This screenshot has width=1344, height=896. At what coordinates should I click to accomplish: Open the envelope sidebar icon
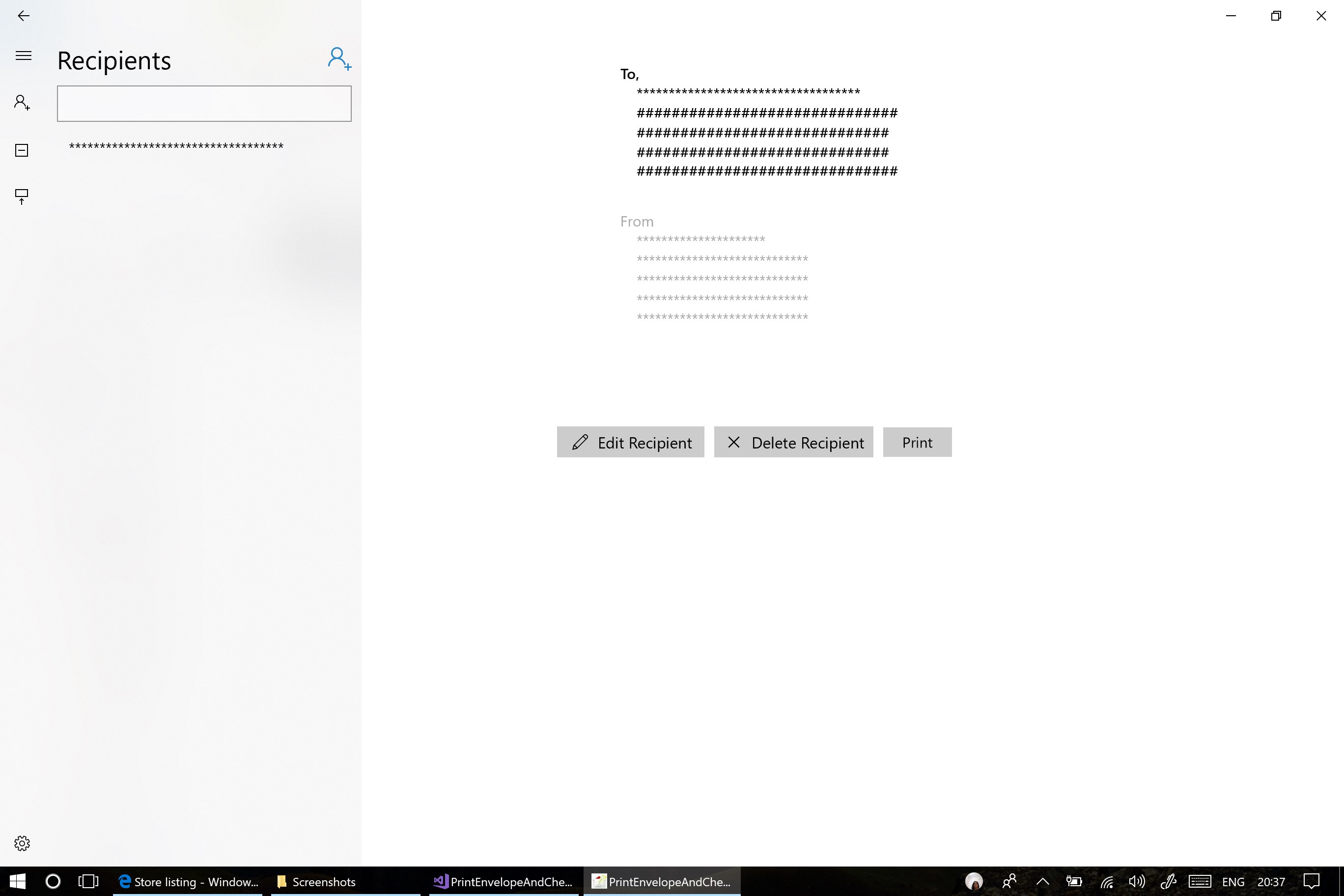pyautogui.click(x=22, y=150)
